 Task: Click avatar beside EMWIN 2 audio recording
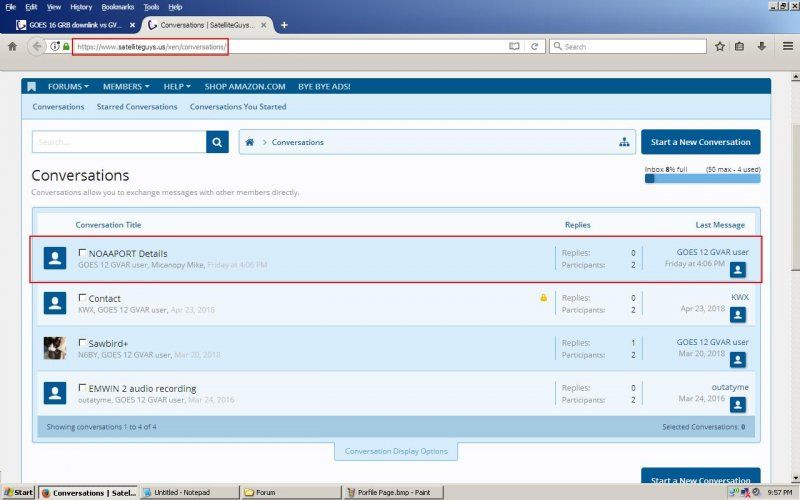[55, 393]
